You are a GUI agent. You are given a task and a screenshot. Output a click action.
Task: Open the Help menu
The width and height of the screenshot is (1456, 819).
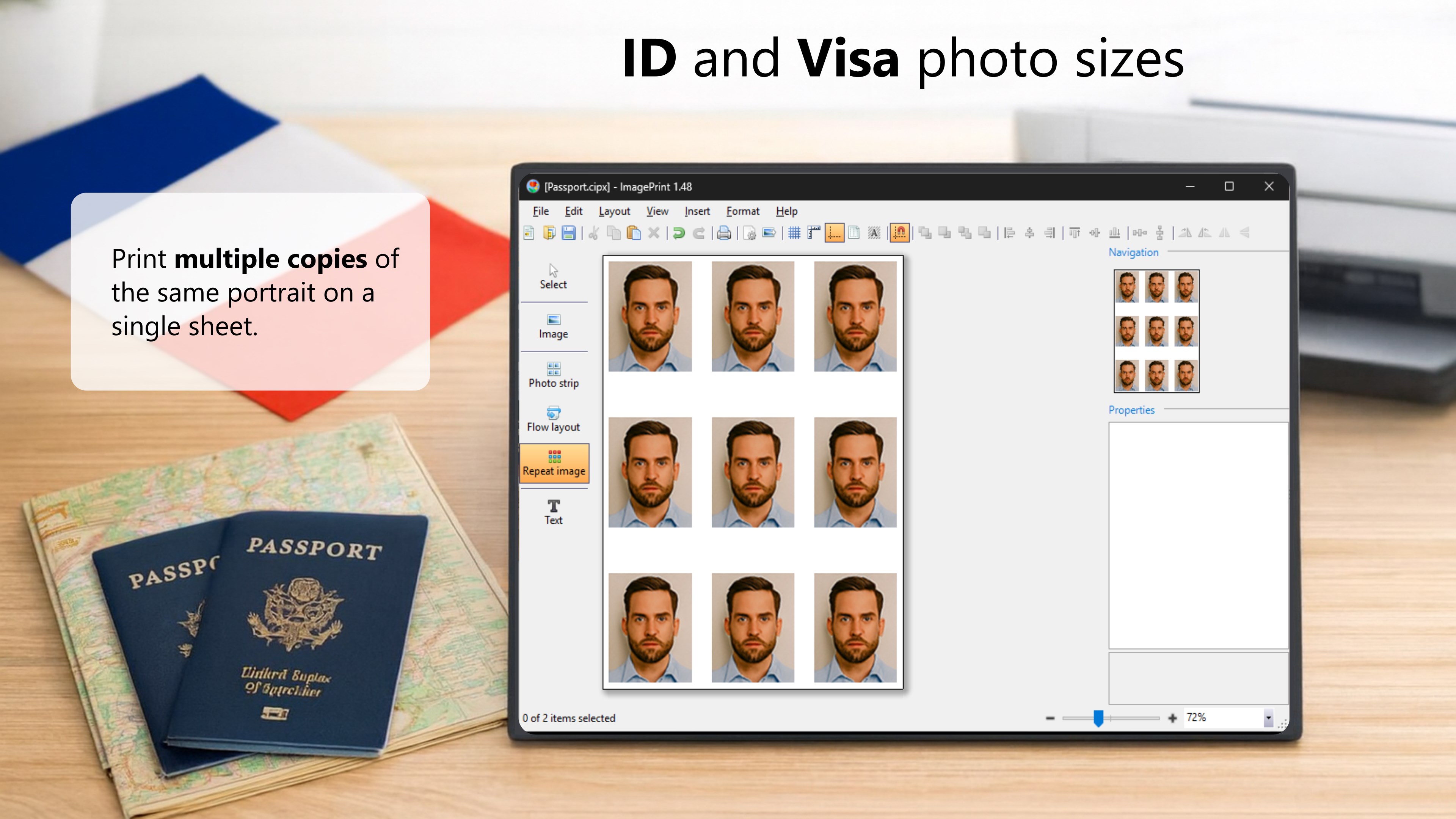coord(786,211)
